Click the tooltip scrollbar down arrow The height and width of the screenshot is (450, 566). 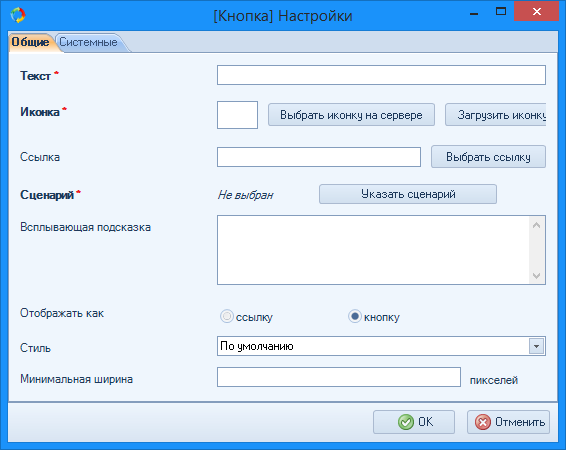pyautogui.click(x=536, y=276)
